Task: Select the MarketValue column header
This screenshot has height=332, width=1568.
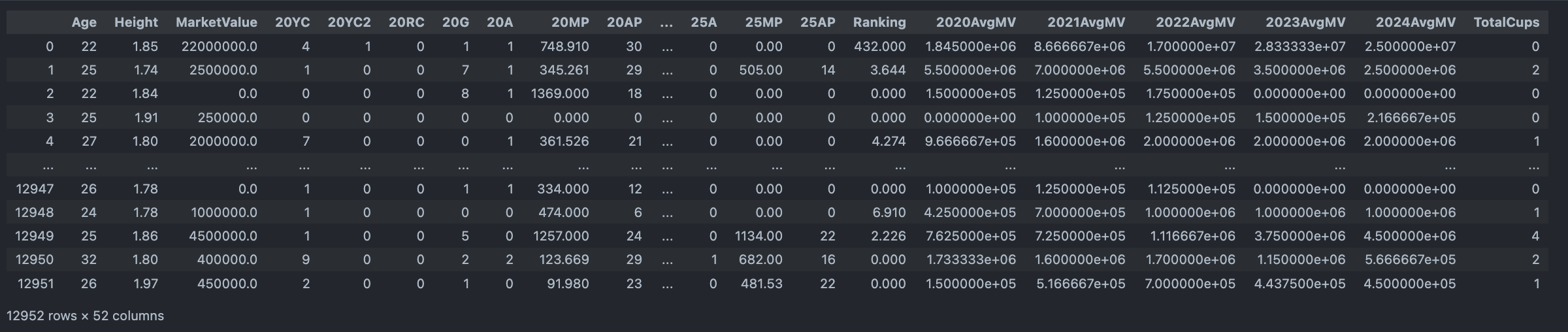Action: click(x=216, y=22)
